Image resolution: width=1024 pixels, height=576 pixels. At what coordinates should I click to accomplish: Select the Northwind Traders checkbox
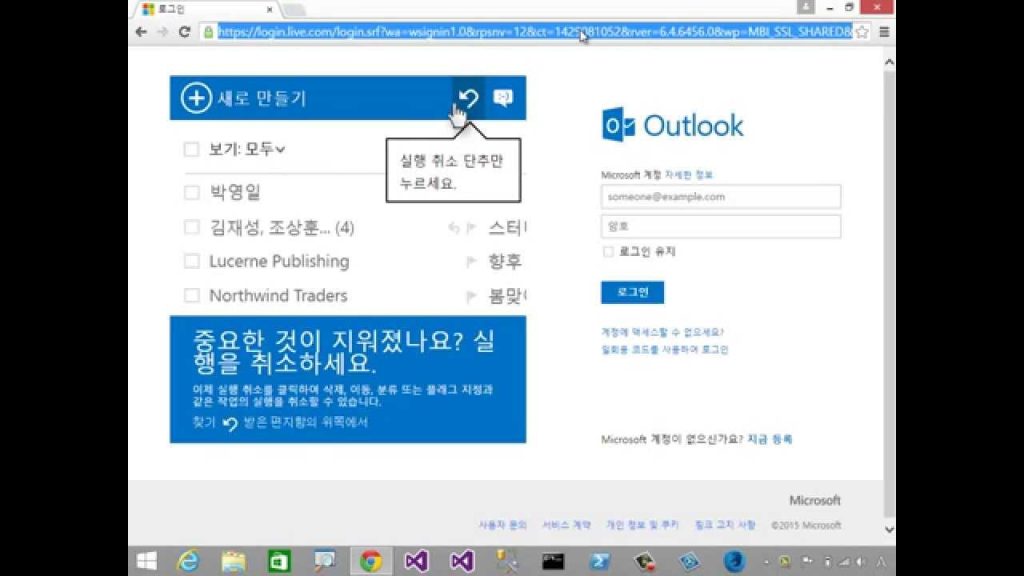tap(191, 295)
